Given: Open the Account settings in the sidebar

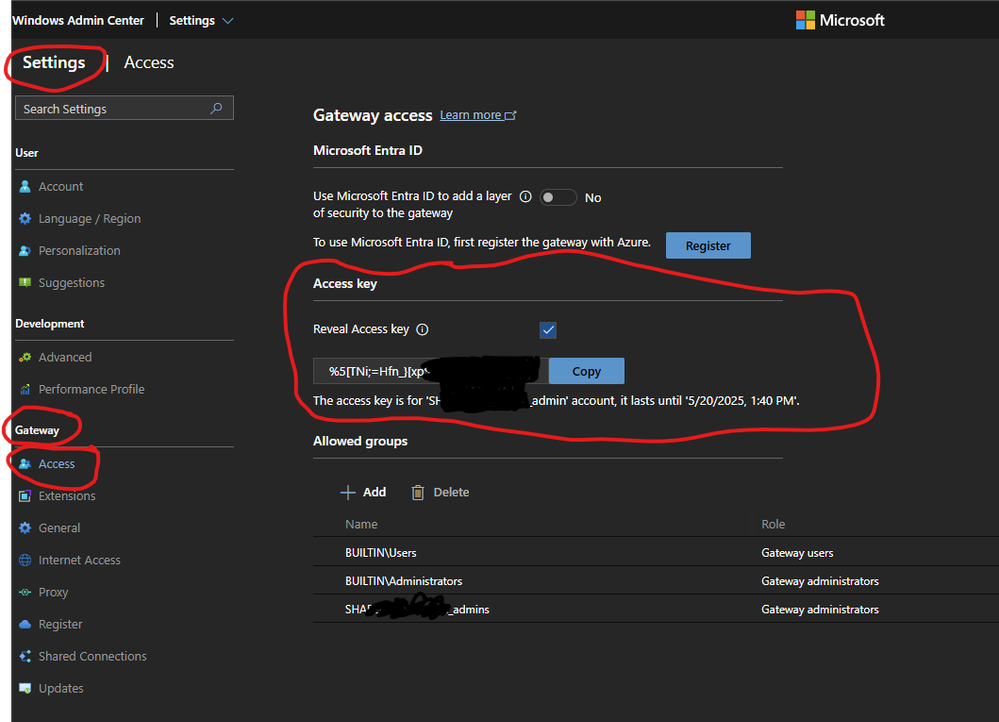Looking at the screenshot, I should [60, 186].
